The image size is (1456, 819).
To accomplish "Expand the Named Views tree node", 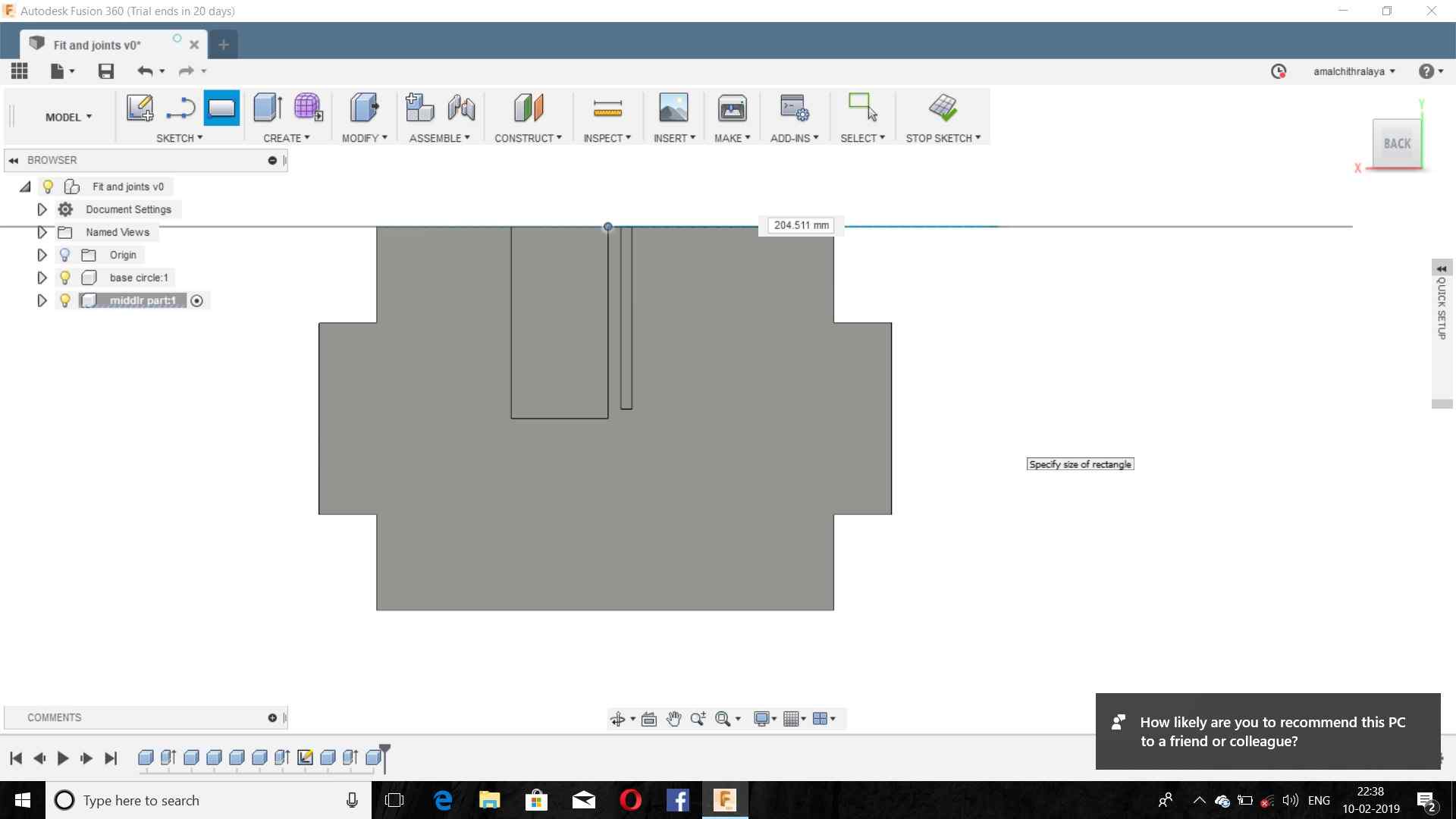I will pyautogui.click(x=42, y=232).
